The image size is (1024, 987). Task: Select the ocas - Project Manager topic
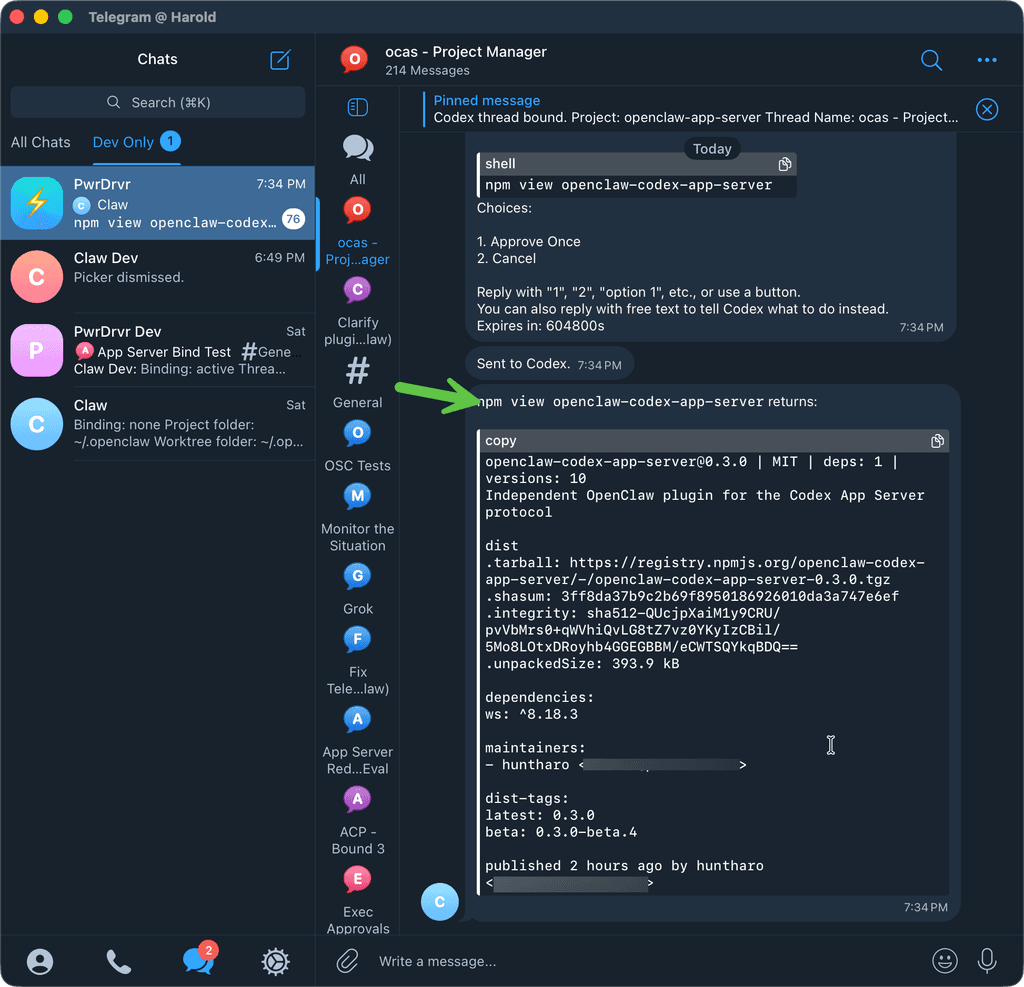click(x=357, y=232)
